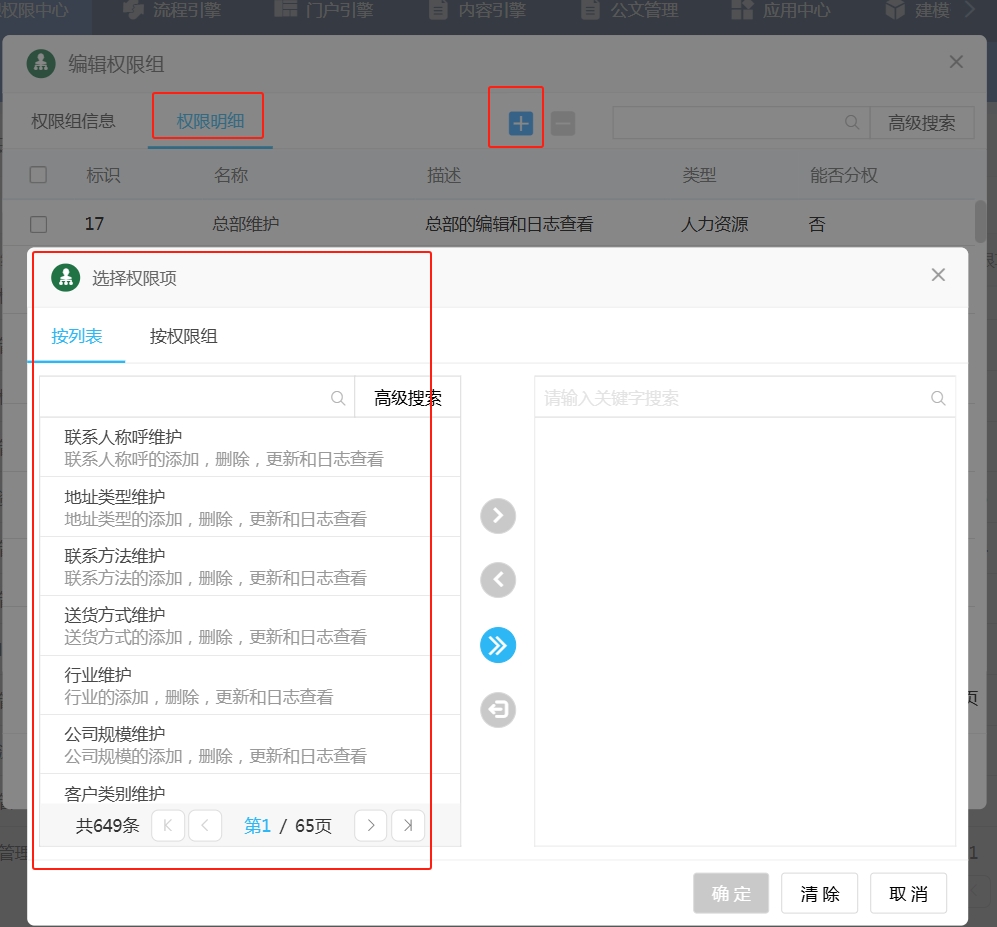Image resolution: width=997 pixels, height=927 pixels.
Task: Cancel with the 取消 button
Action: [908, 894]
